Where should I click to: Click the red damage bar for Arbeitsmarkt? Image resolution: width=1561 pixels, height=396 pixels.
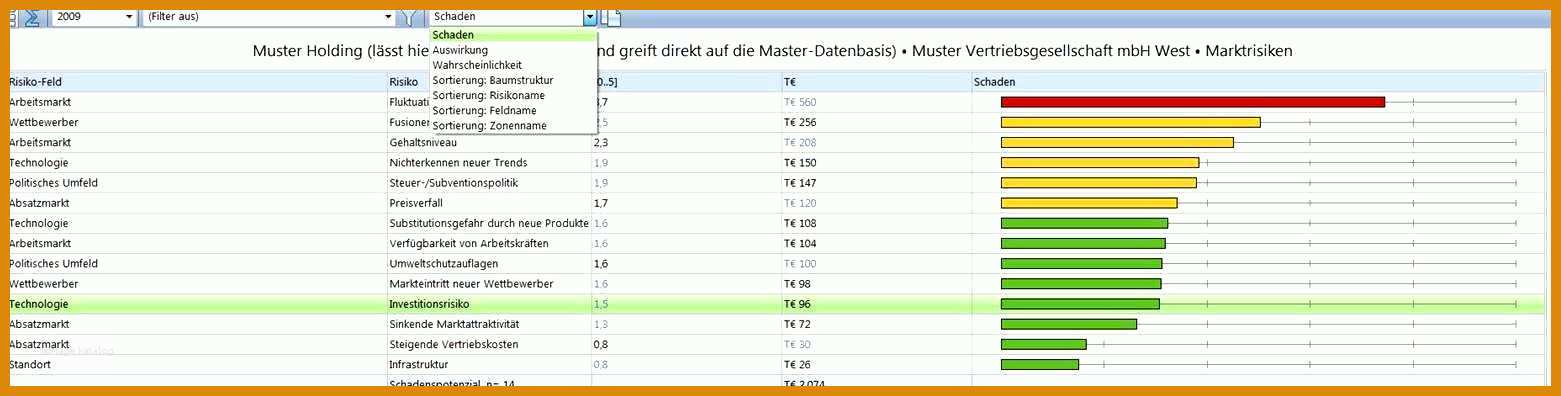[x=1193, y=102]
